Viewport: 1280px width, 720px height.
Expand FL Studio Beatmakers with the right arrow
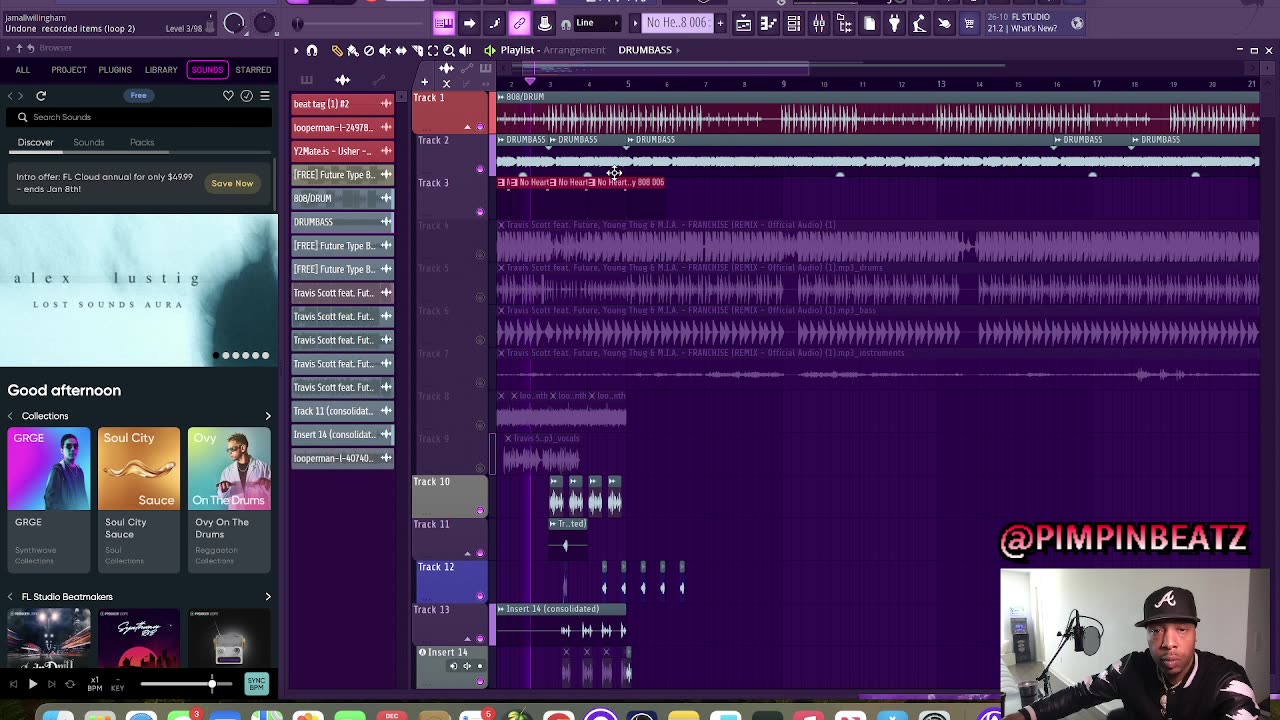(267, 597)
